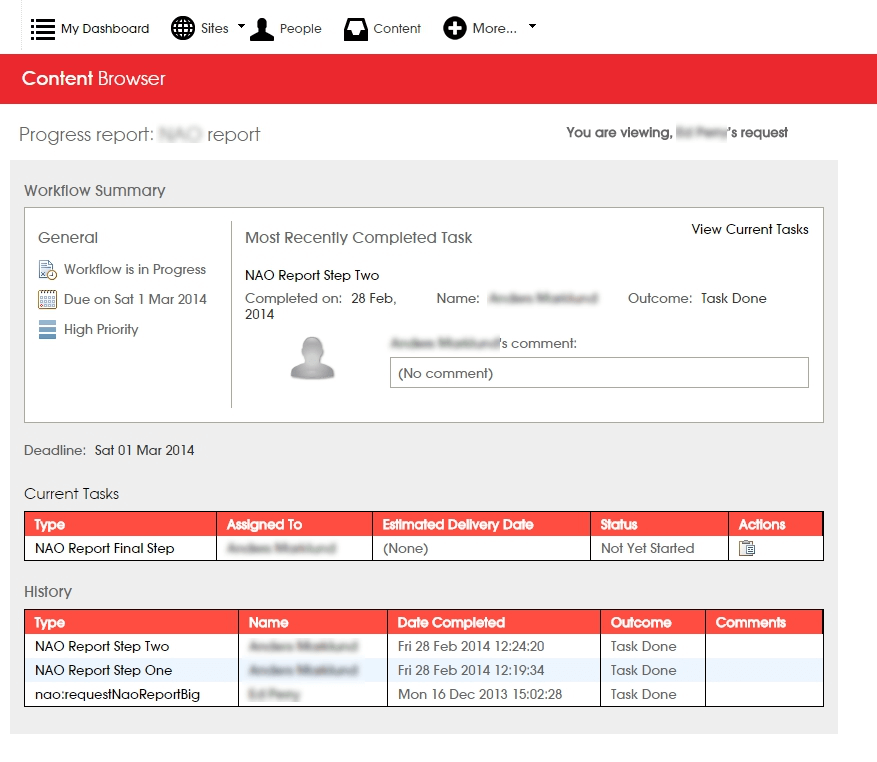Click the grey user avatar picture
The height and width of the screenshot is (762, 877).
click(x=312, y=358)
